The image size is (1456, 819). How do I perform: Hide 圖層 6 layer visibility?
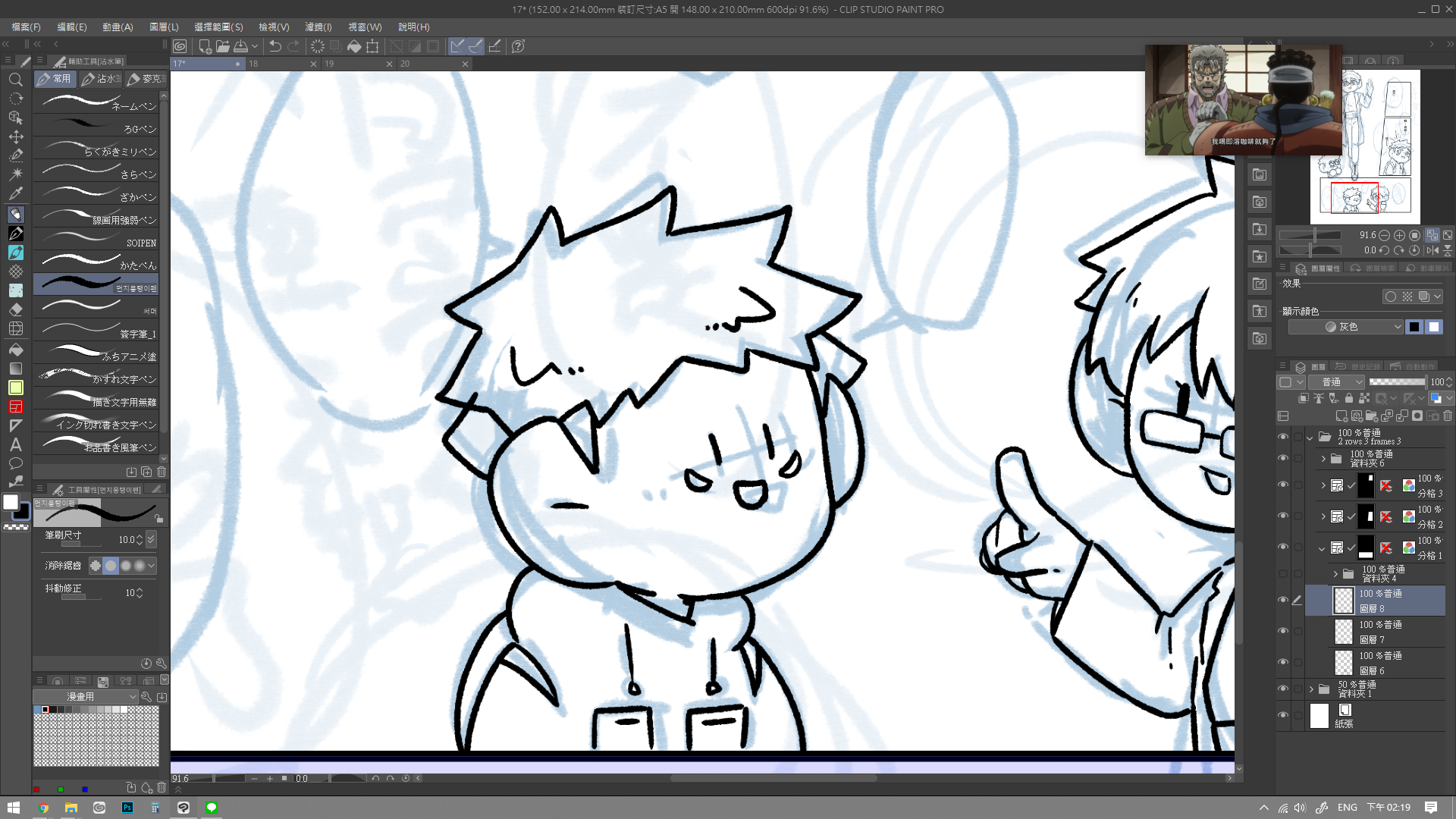point(1283,662)
